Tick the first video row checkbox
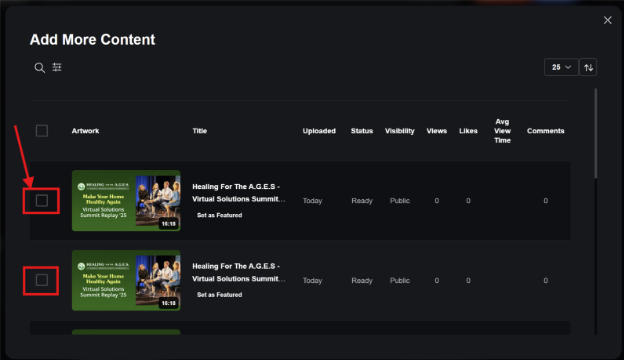 coord(42,200)
